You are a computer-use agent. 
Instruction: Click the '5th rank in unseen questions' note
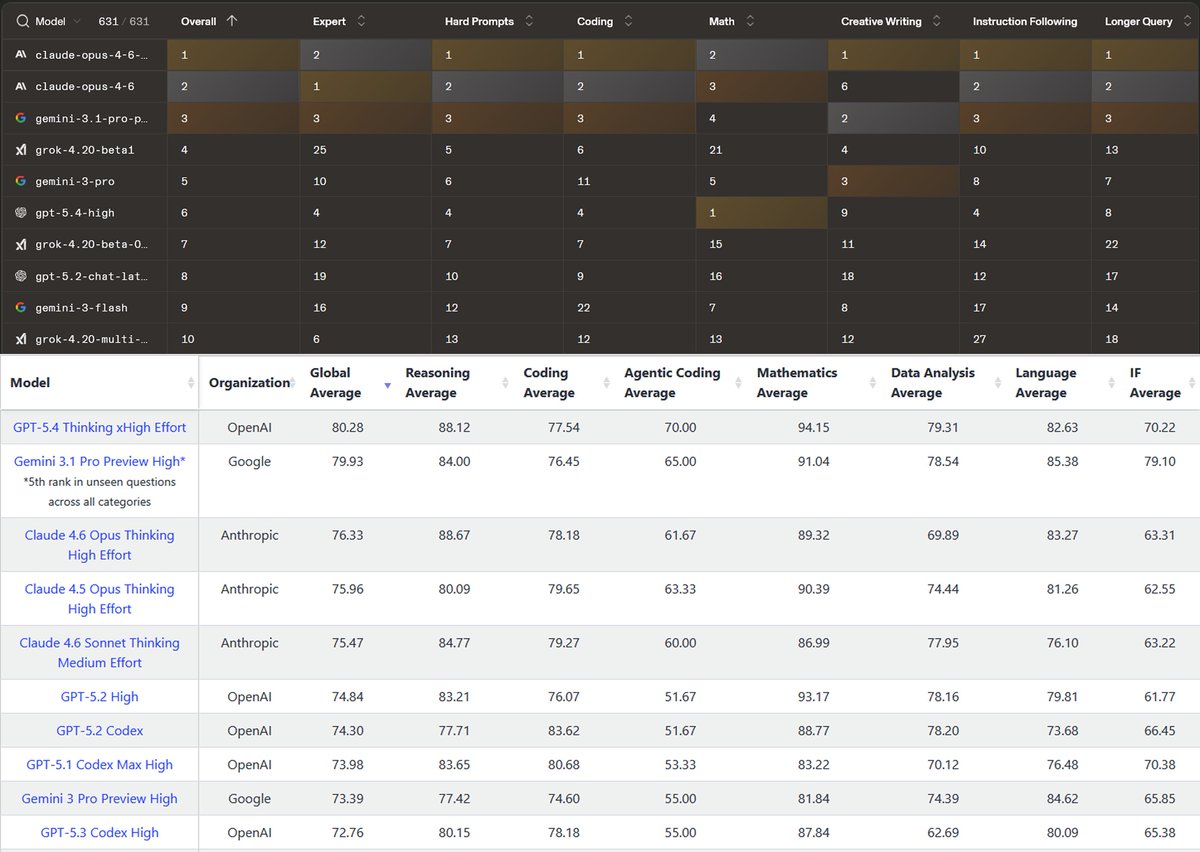[100, 492]
